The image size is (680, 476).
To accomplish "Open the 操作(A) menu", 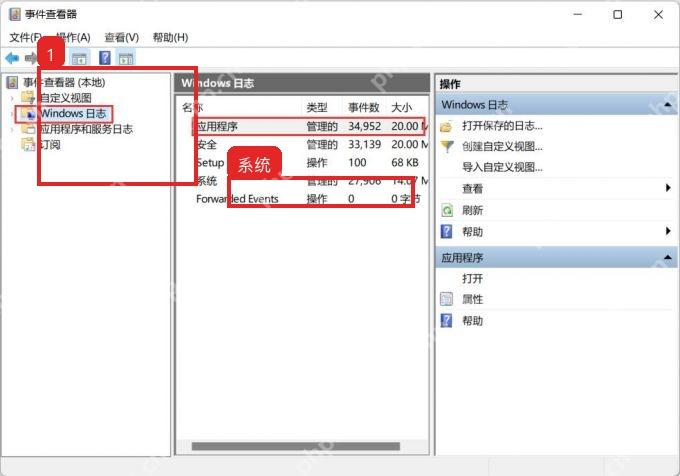I will pyautogui.click(x=73, y=38).
